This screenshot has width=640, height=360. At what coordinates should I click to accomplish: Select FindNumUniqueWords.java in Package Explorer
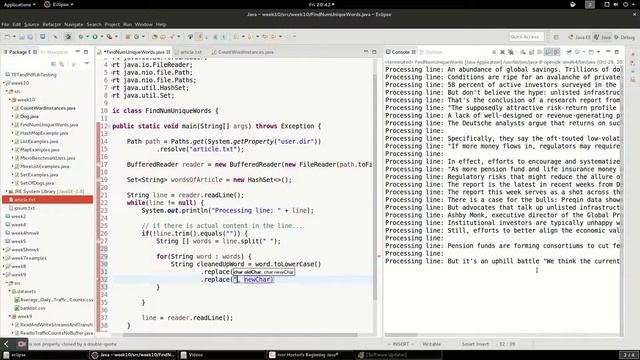coord(49,125)
